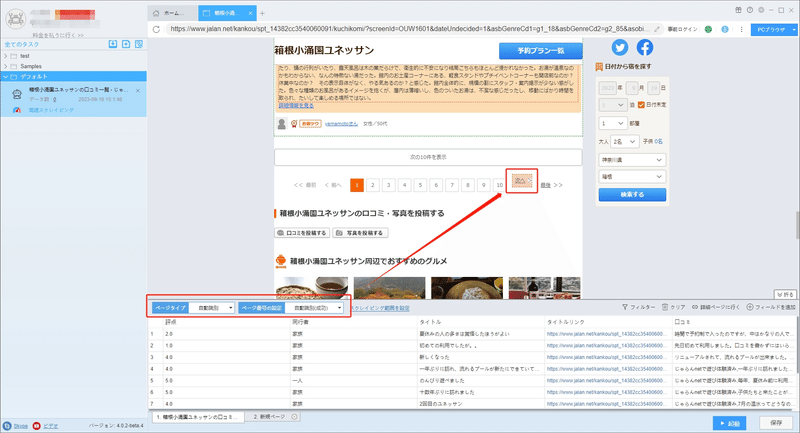Click the address bar URL field

point(410,29)
